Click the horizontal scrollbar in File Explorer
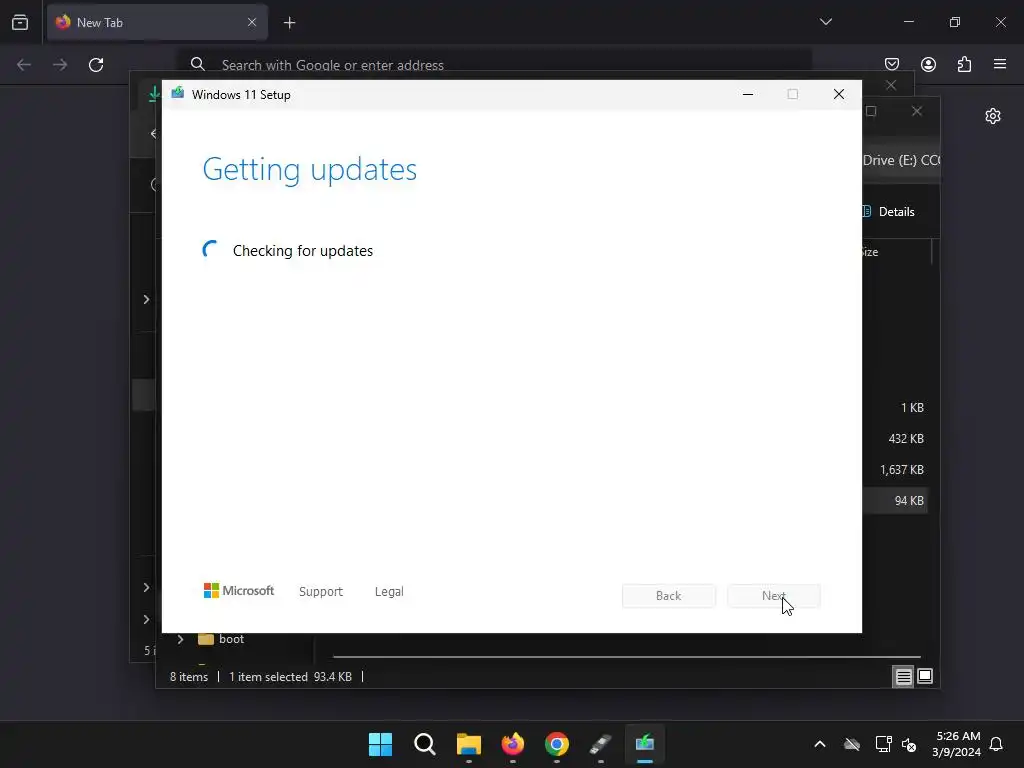This screenshot has height=768, width=1024. click(x=627, y=656)
